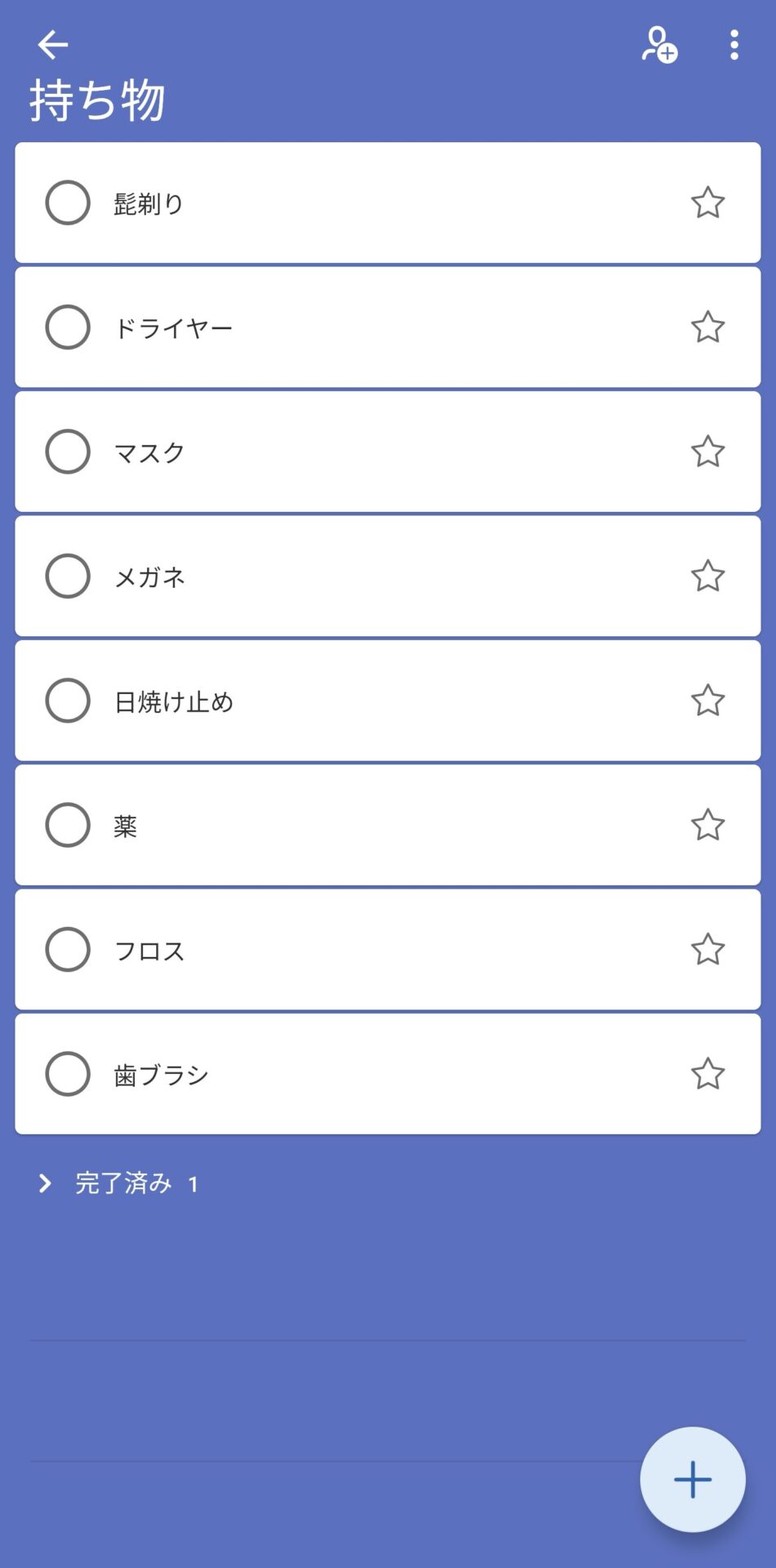Star the 日焼け止め task

(707, 701)
